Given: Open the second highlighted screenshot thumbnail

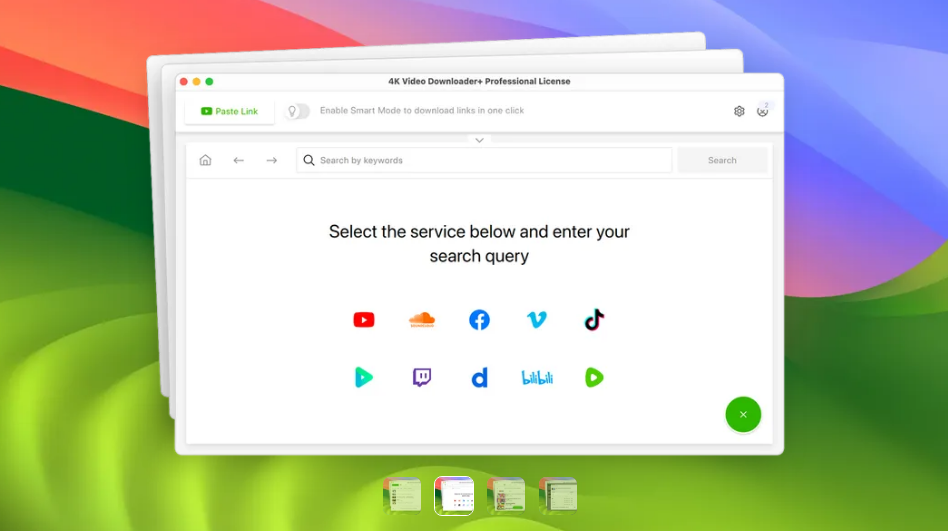Looking at the screenshot, I should point(454,495).
